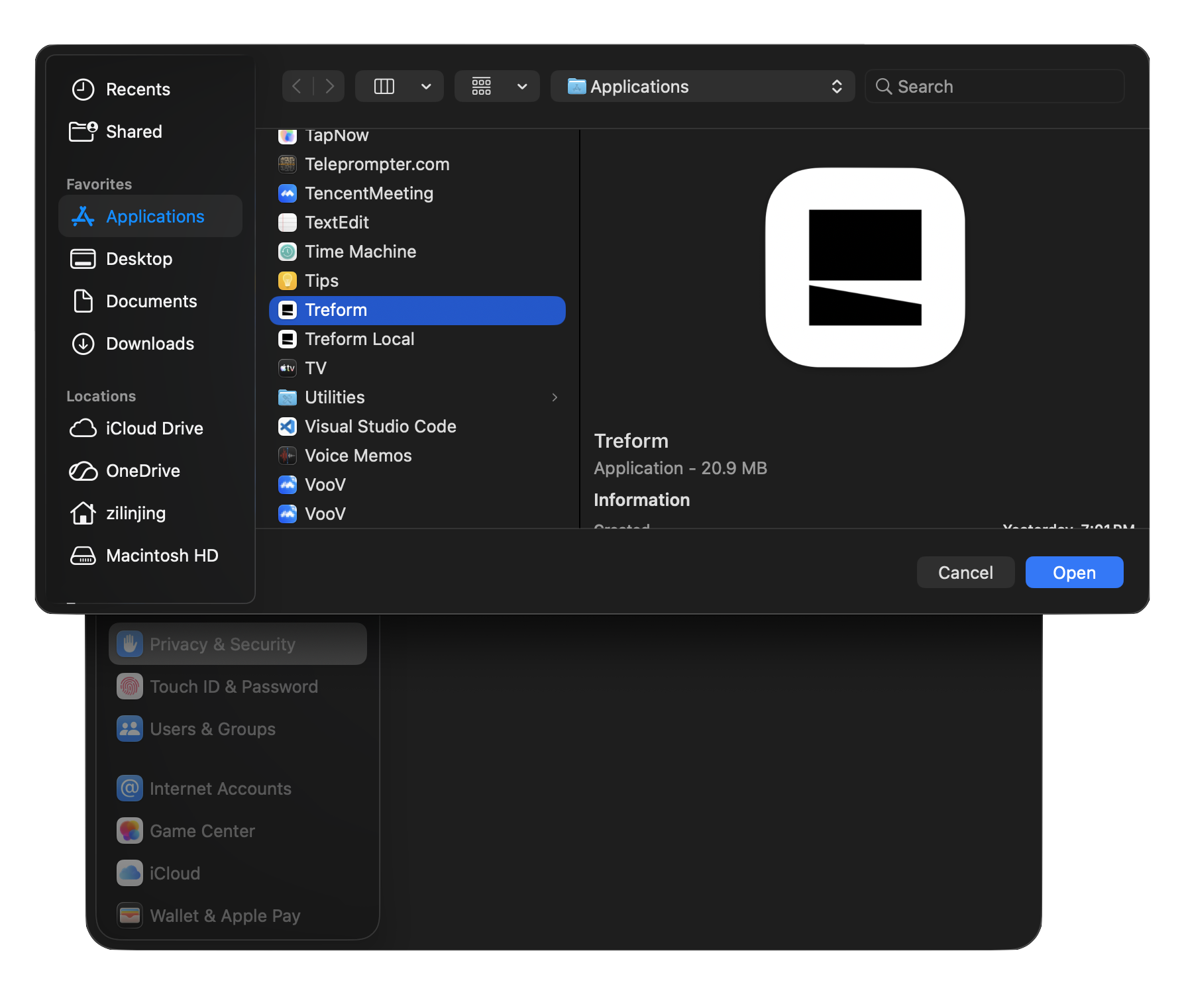Select Applications under Favorites

click(150, 217)
